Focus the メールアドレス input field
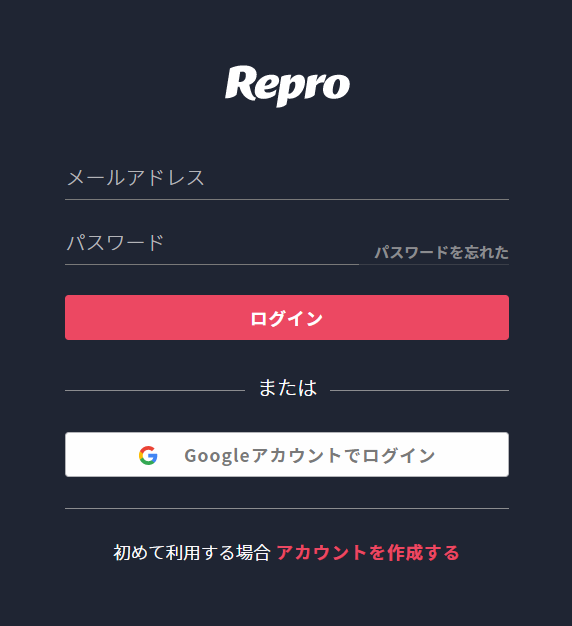This screenshot has width=572, height=626. click(x=287, y=178)
